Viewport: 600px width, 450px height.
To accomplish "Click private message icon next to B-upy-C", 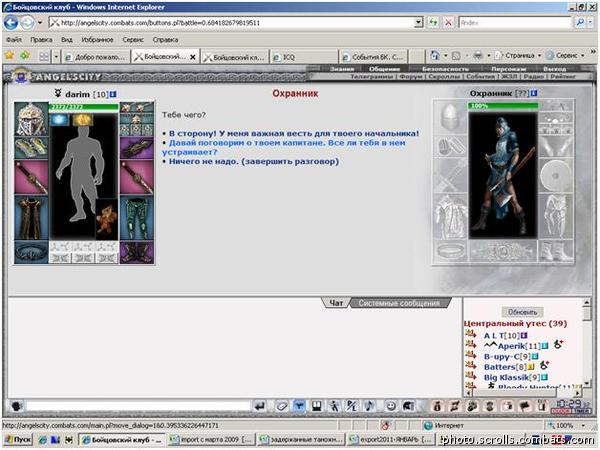I will tap(470, 355).
